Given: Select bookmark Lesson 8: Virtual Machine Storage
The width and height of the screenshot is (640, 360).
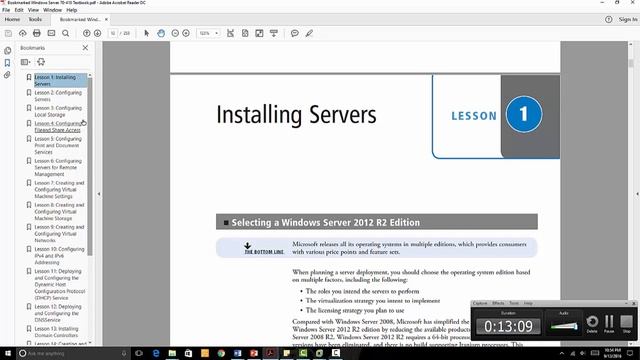Looking at the screenshot, I should coord(59,211).
